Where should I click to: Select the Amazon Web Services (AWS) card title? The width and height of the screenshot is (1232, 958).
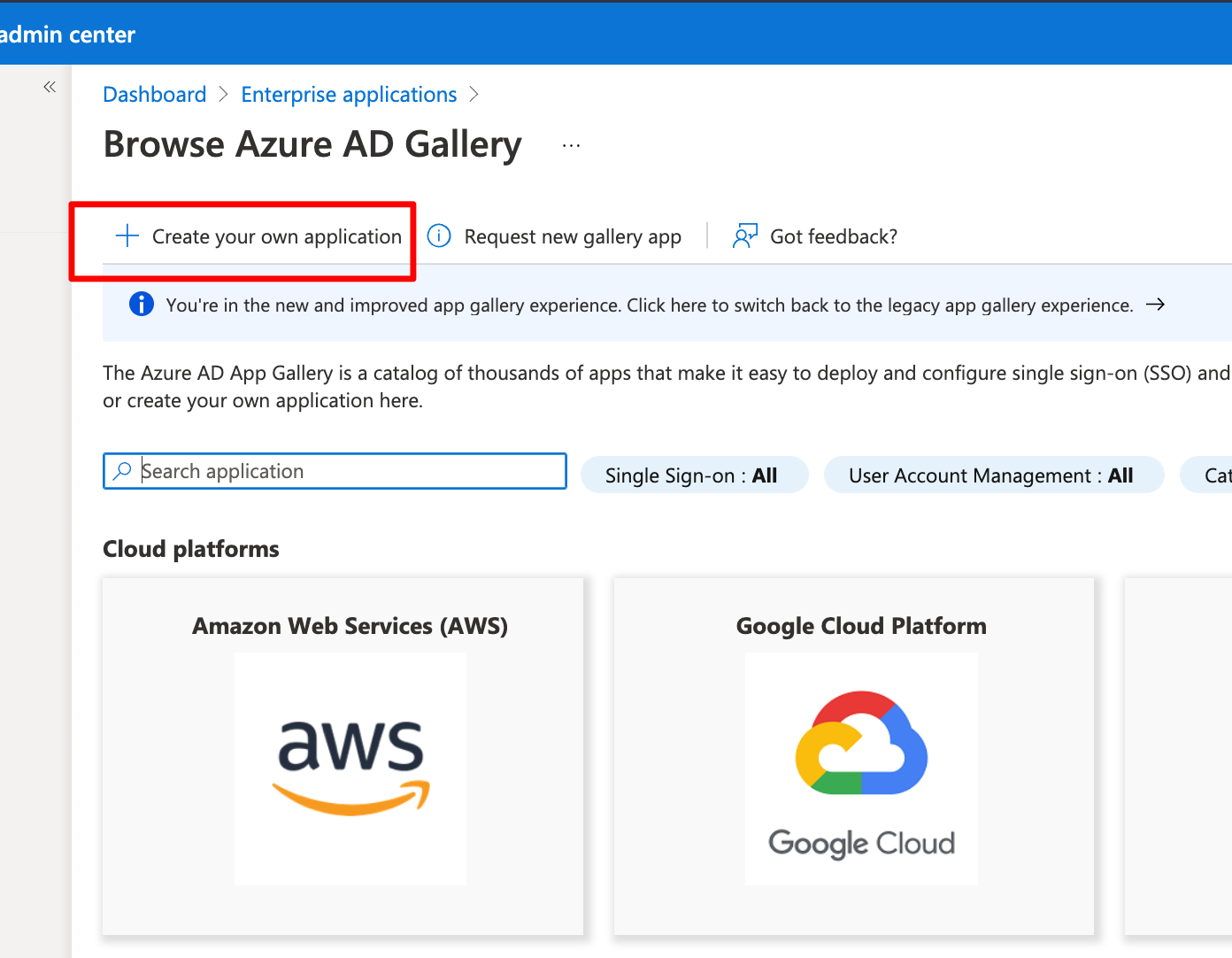(350, 626)
